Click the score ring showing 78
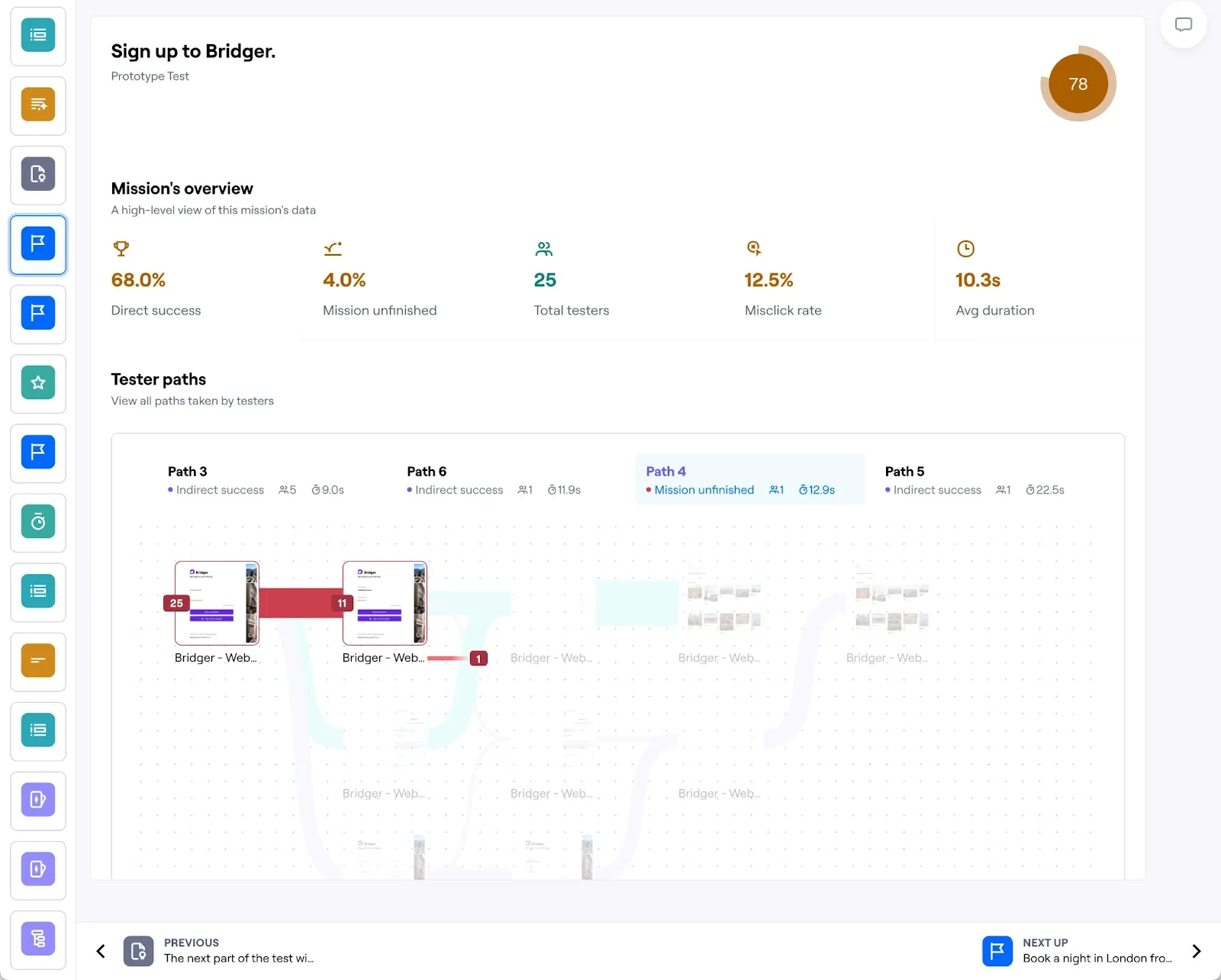This screenshot has height=980, width=1221. [1078, 84]
